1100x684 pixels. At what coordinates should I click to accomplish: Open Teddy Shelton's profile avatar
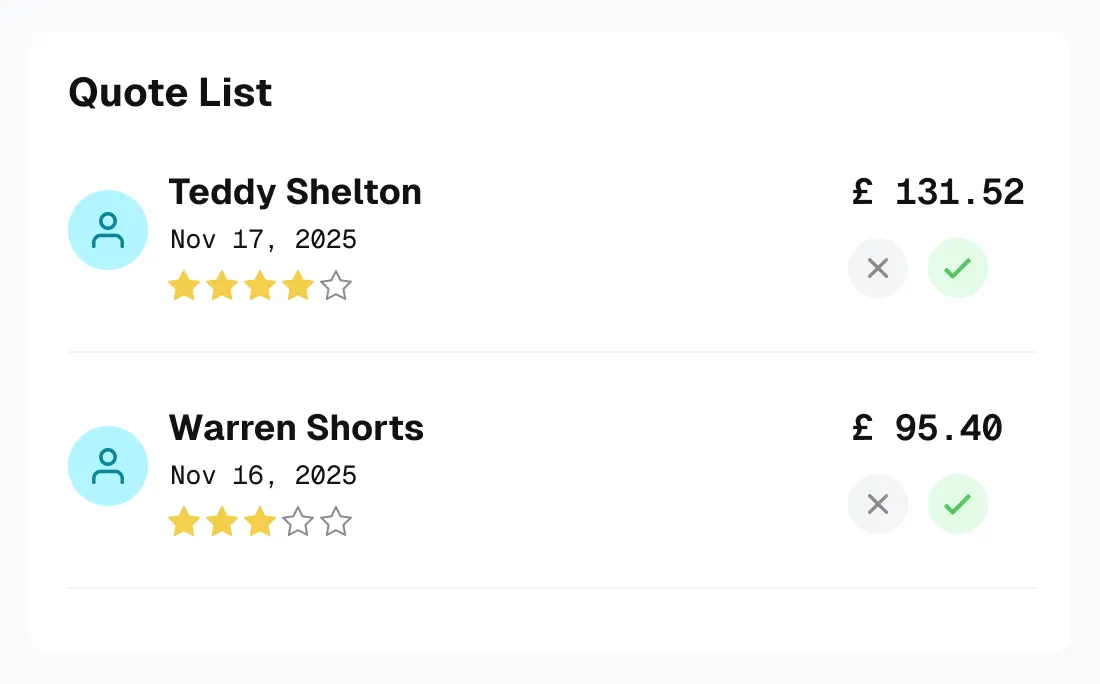tap(108, 230)
